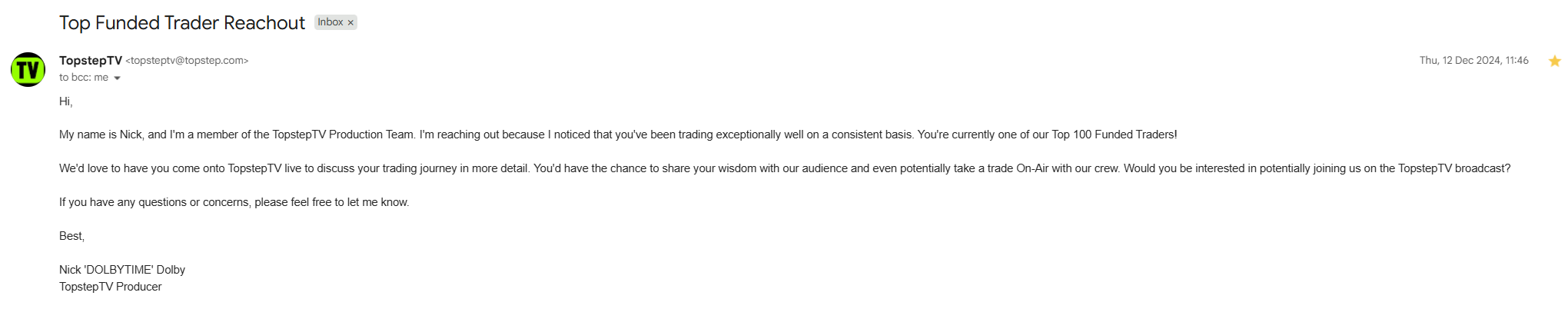Click the 'Hi,' greeting line
The height and width of the screenshot is (309, 1568).
[x=66, y=101]
